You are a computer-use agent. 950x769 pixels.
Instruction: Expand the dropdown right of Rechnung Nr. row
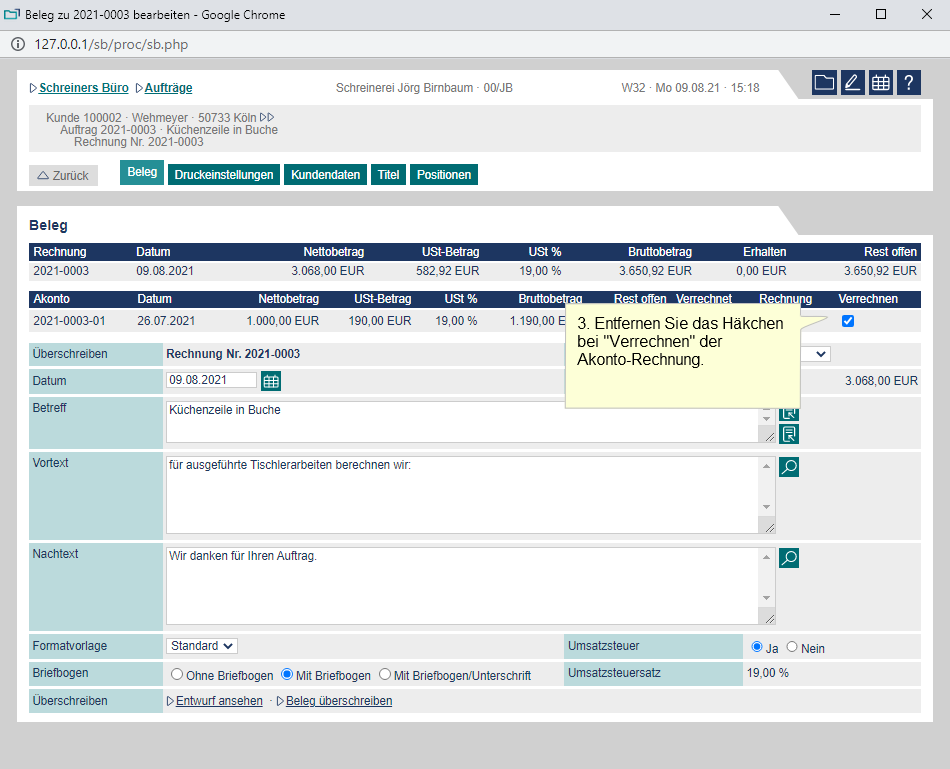point(818,354)
